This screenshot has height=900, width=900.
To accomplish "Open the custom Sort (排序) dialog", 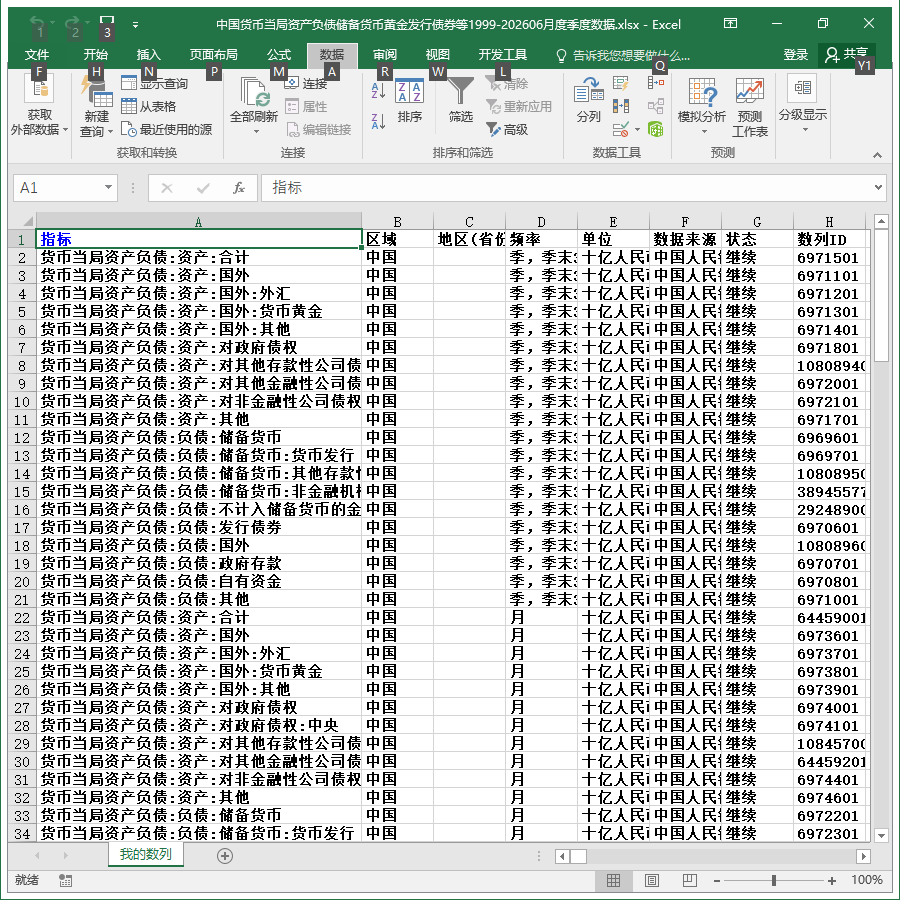I will click(410, 102).
